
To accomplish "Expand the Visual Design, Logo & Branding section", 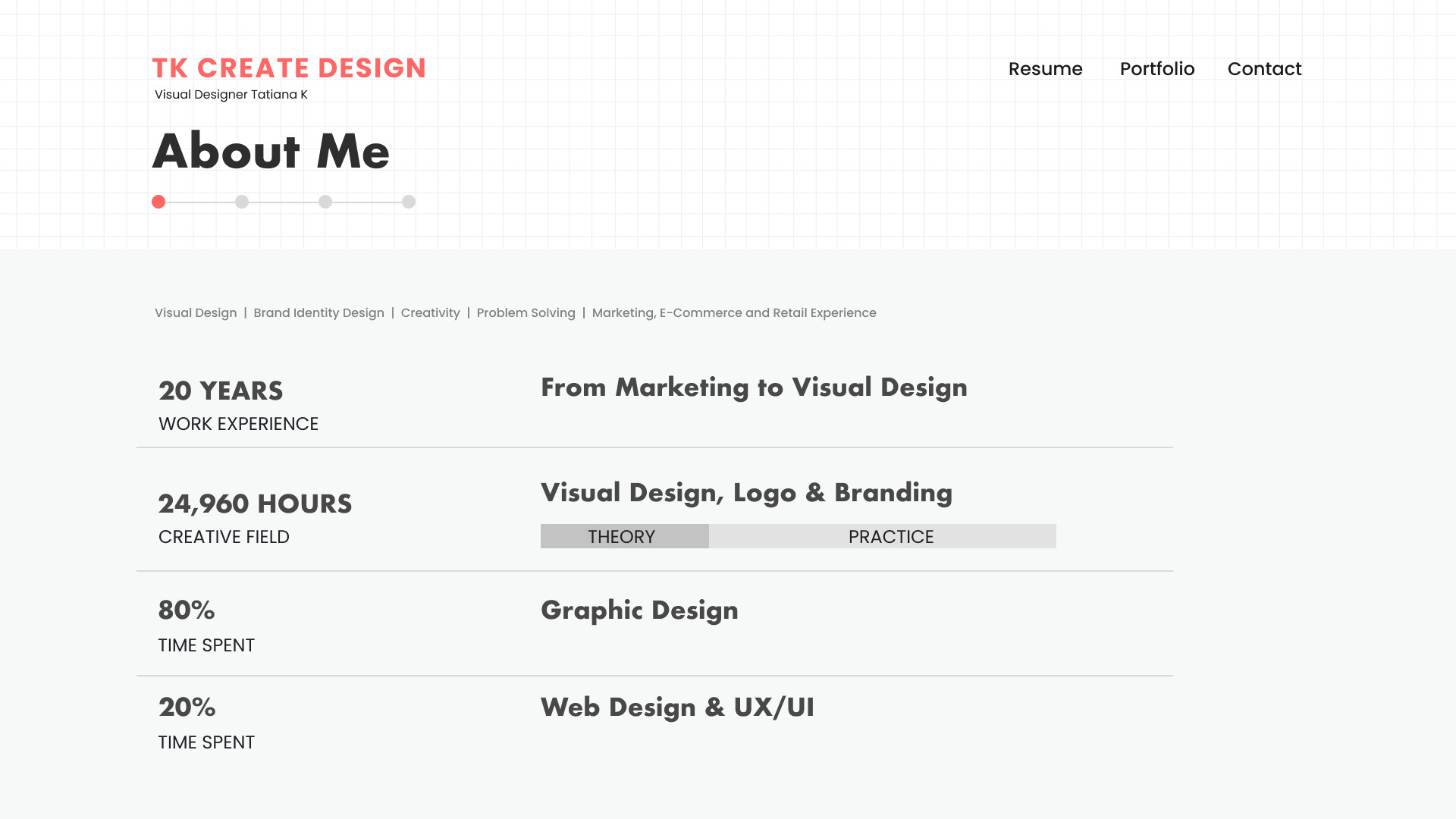I will tap(746, 493).
